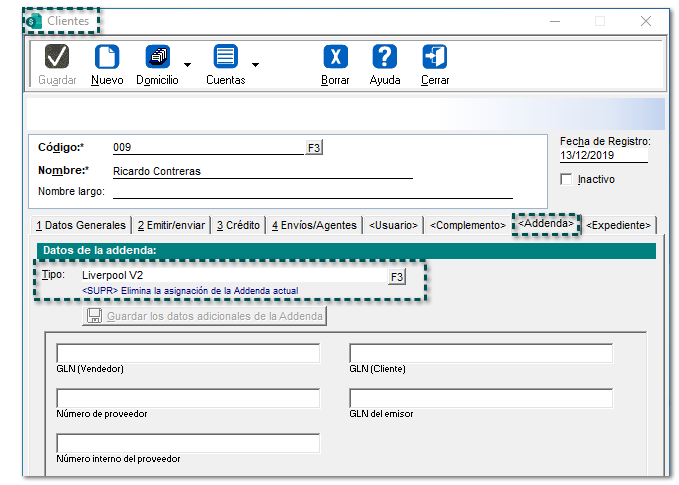
Task: Click the Guardar checkmark toolbar icon
Action: coord(57,58)
